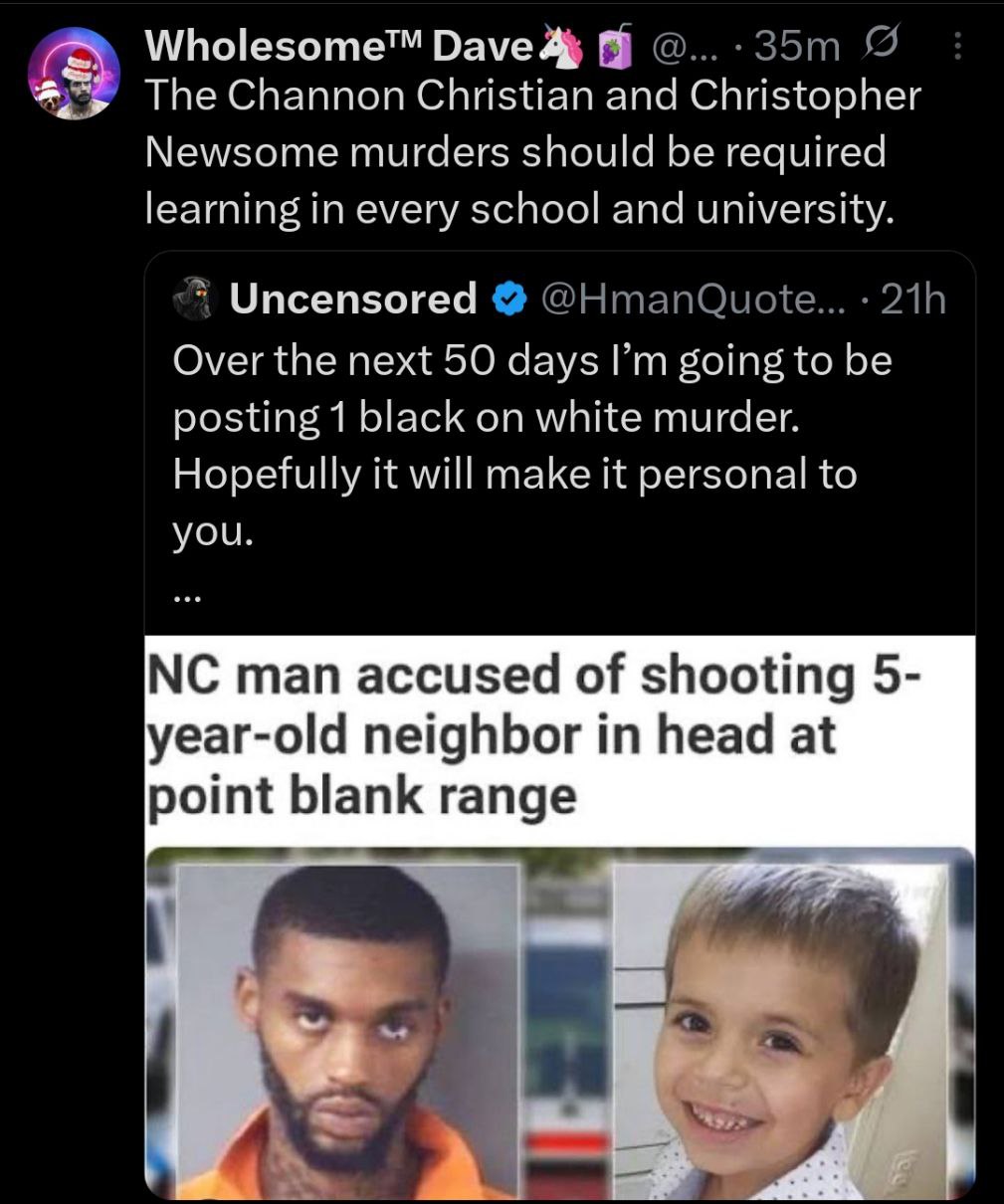
Task: Tap the juice box emoji after Dave
Action: tap(616, 47)
